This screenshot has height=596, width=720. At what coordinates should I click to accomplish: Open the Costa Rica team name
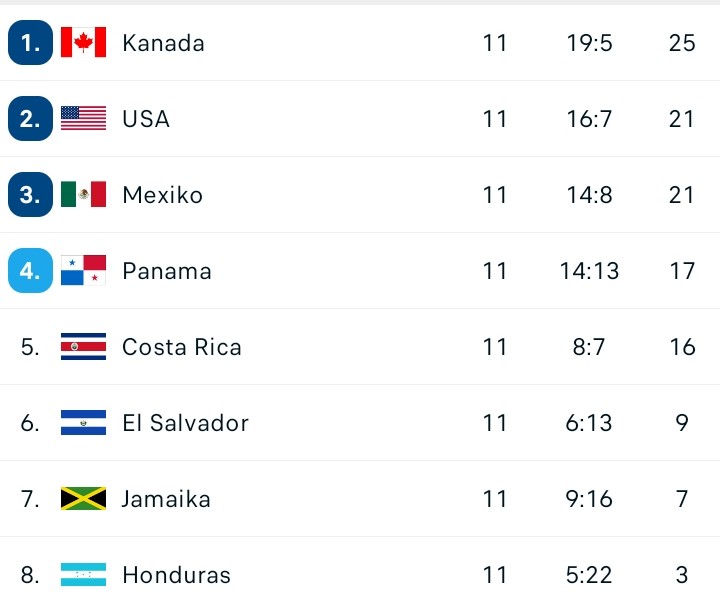point(181,347)
